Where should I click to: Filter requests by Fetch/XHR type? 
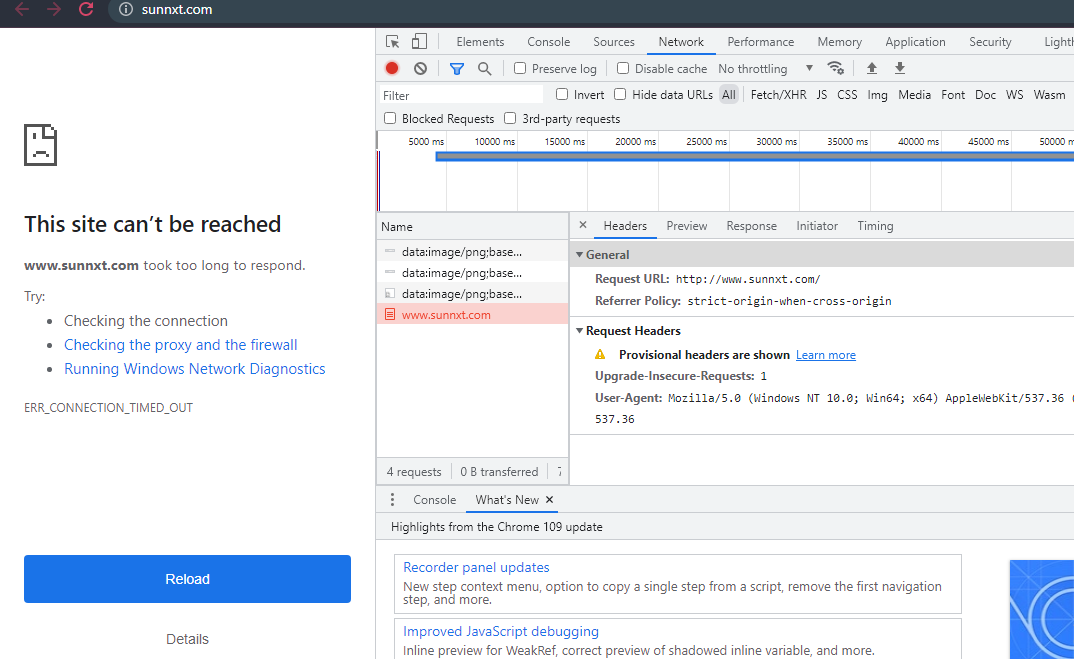tap(778, 95)
